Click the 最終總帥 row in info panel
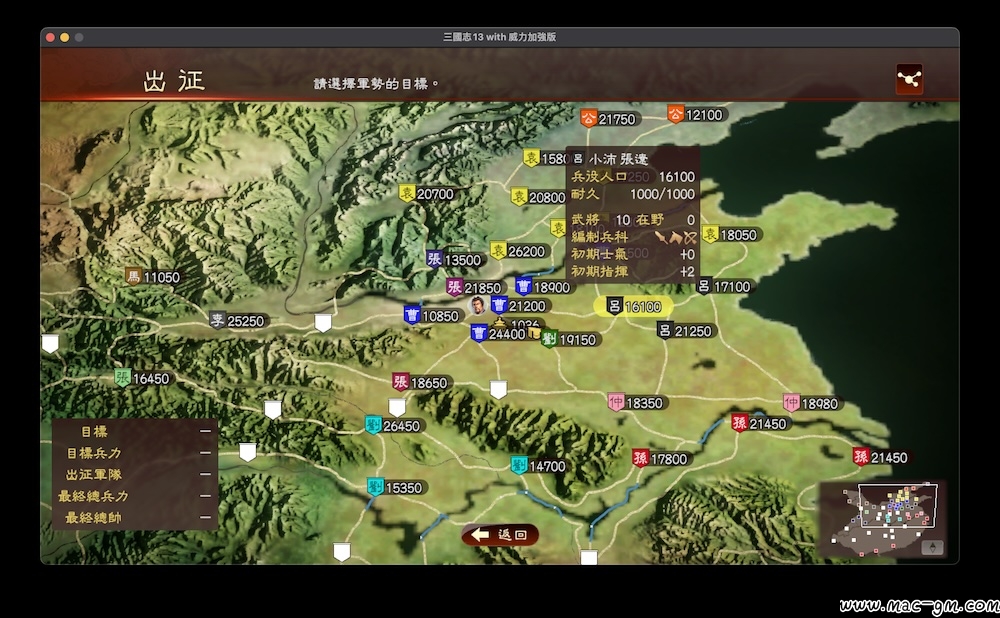 click(x=135, y=517)
